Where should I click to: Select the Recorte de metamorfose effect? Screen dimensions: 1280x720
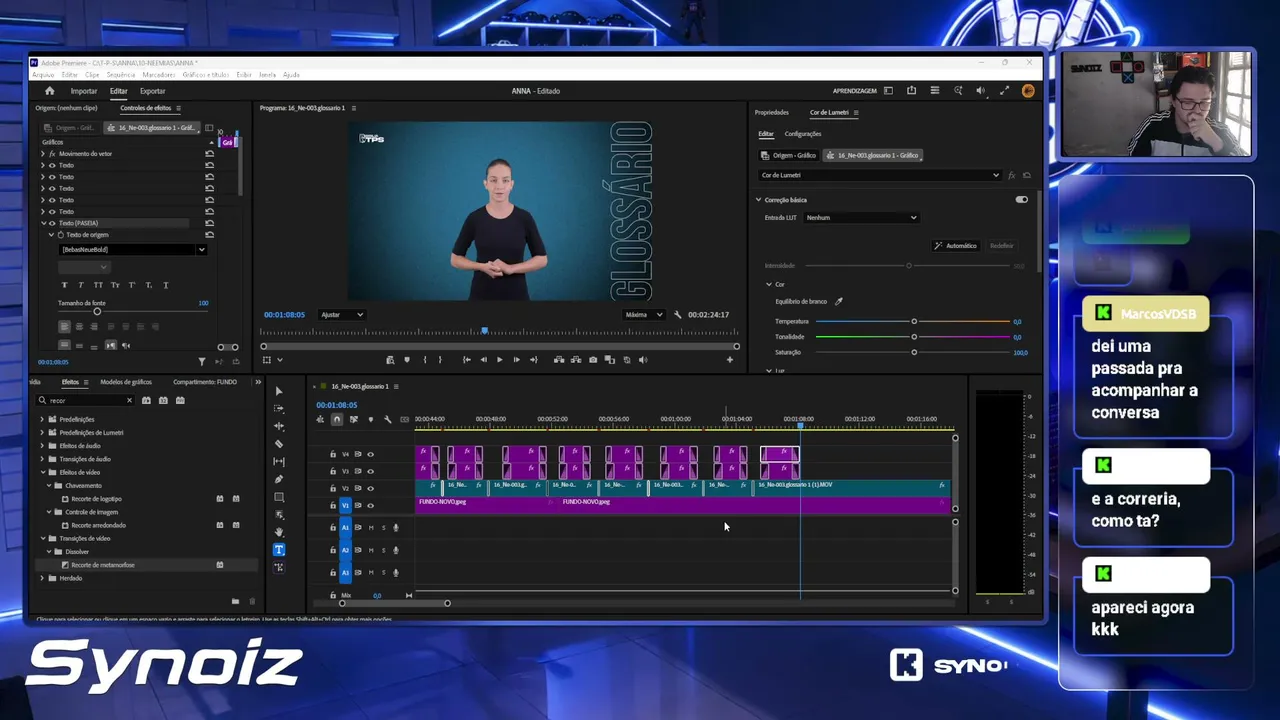point(103,565)
